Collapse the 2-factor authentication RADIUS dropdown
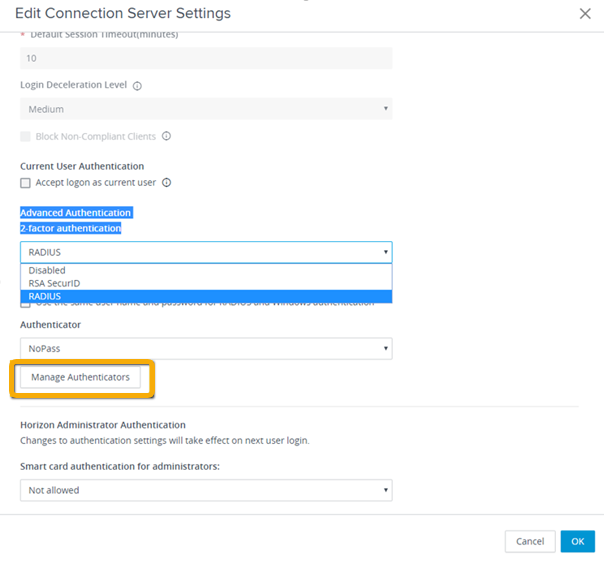Image resolution: width=604 pixels, height=561 pixels. coord(205,252)
